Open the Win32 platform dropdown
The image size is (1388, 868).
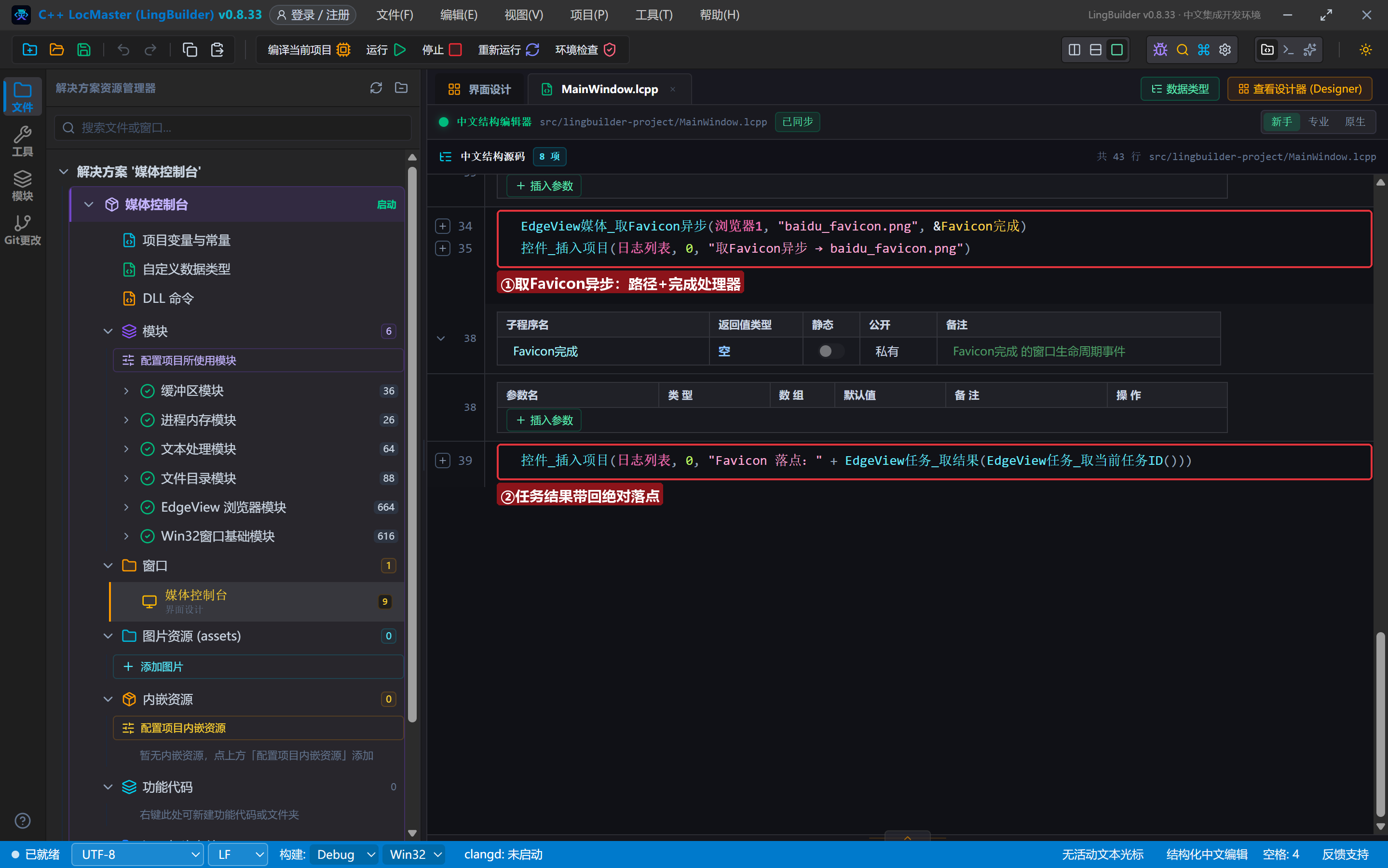point(414,855)
